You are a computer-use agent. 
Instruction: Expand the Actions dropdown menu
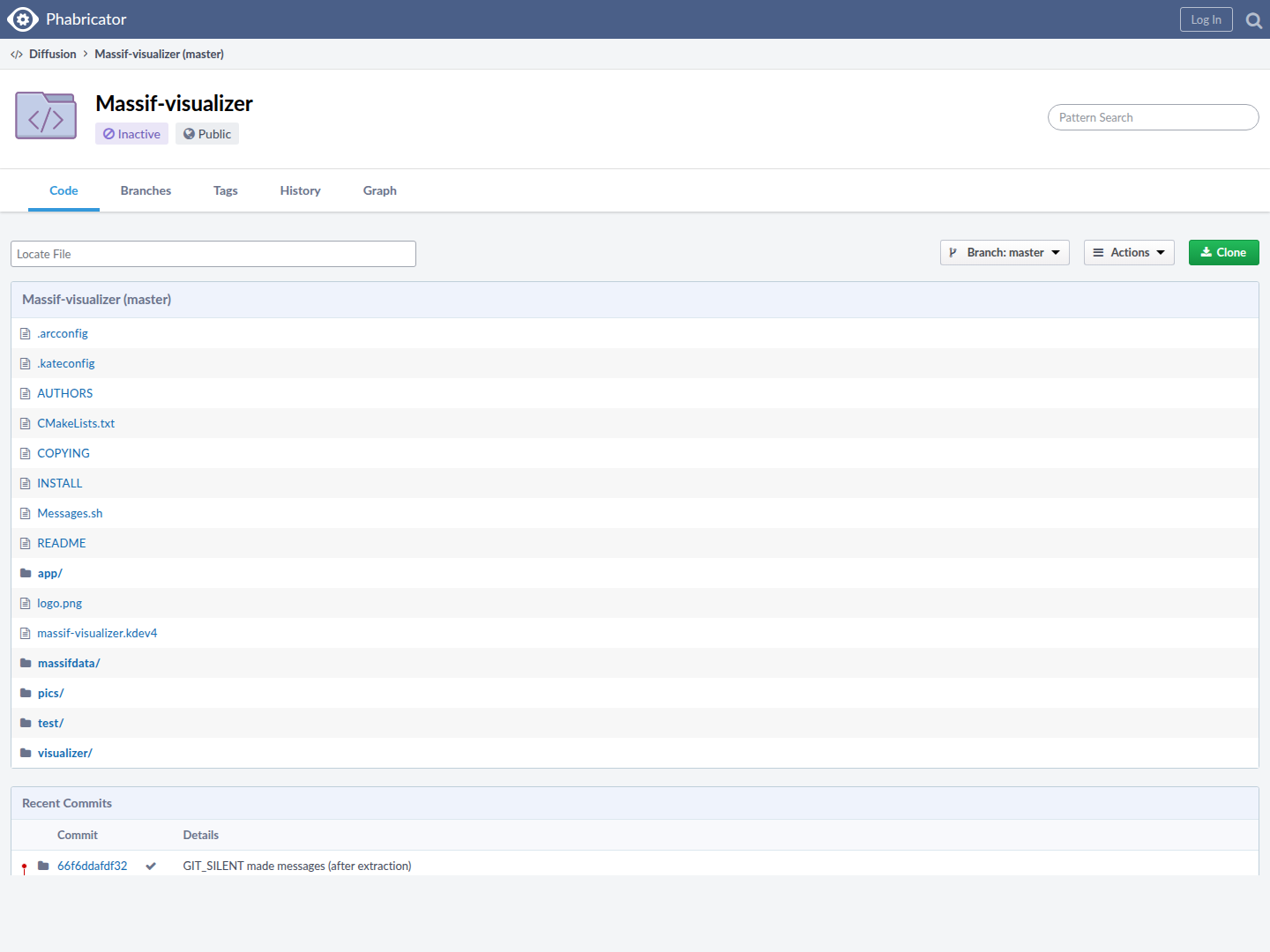click(1129, 253)
